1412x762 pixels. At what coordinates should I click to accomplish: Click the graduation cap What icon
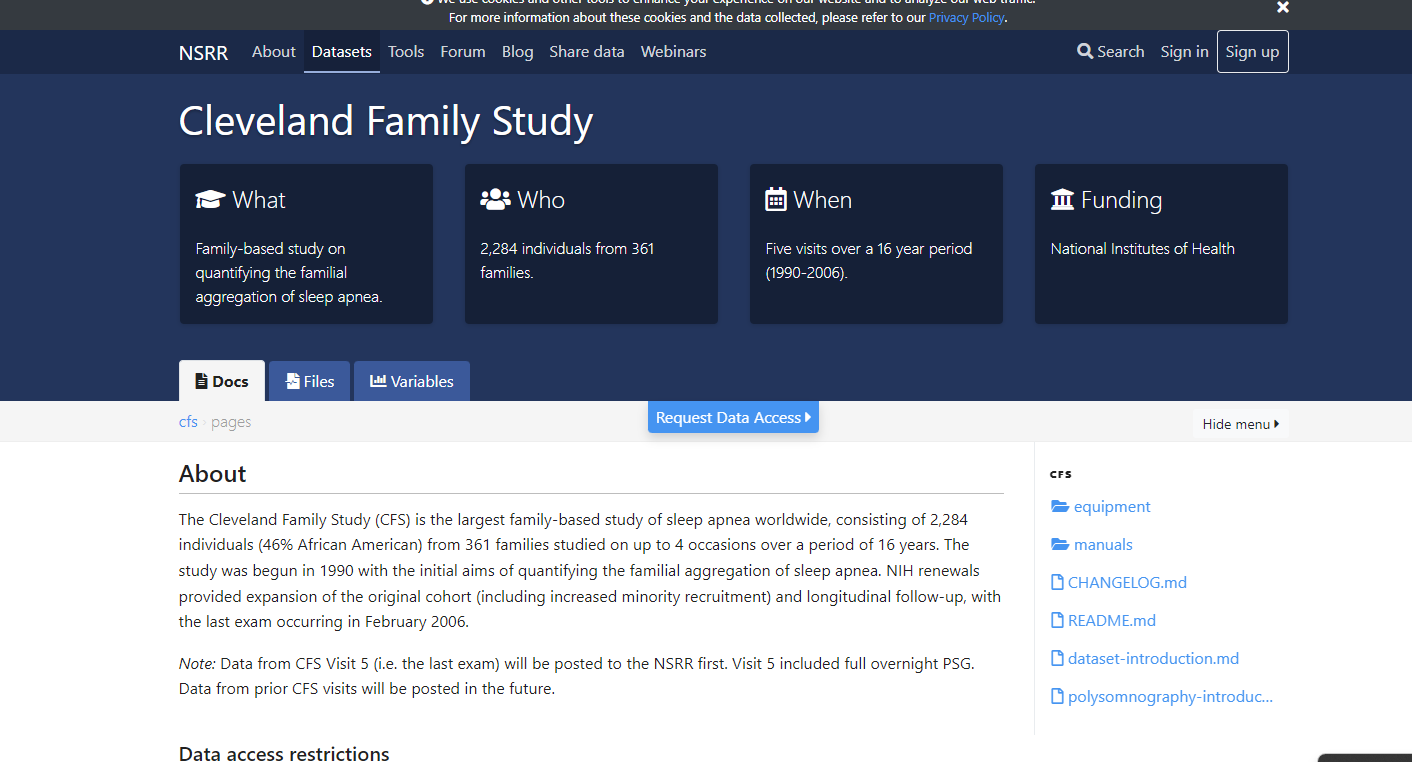pyautogui.click(x=210, y=200)
